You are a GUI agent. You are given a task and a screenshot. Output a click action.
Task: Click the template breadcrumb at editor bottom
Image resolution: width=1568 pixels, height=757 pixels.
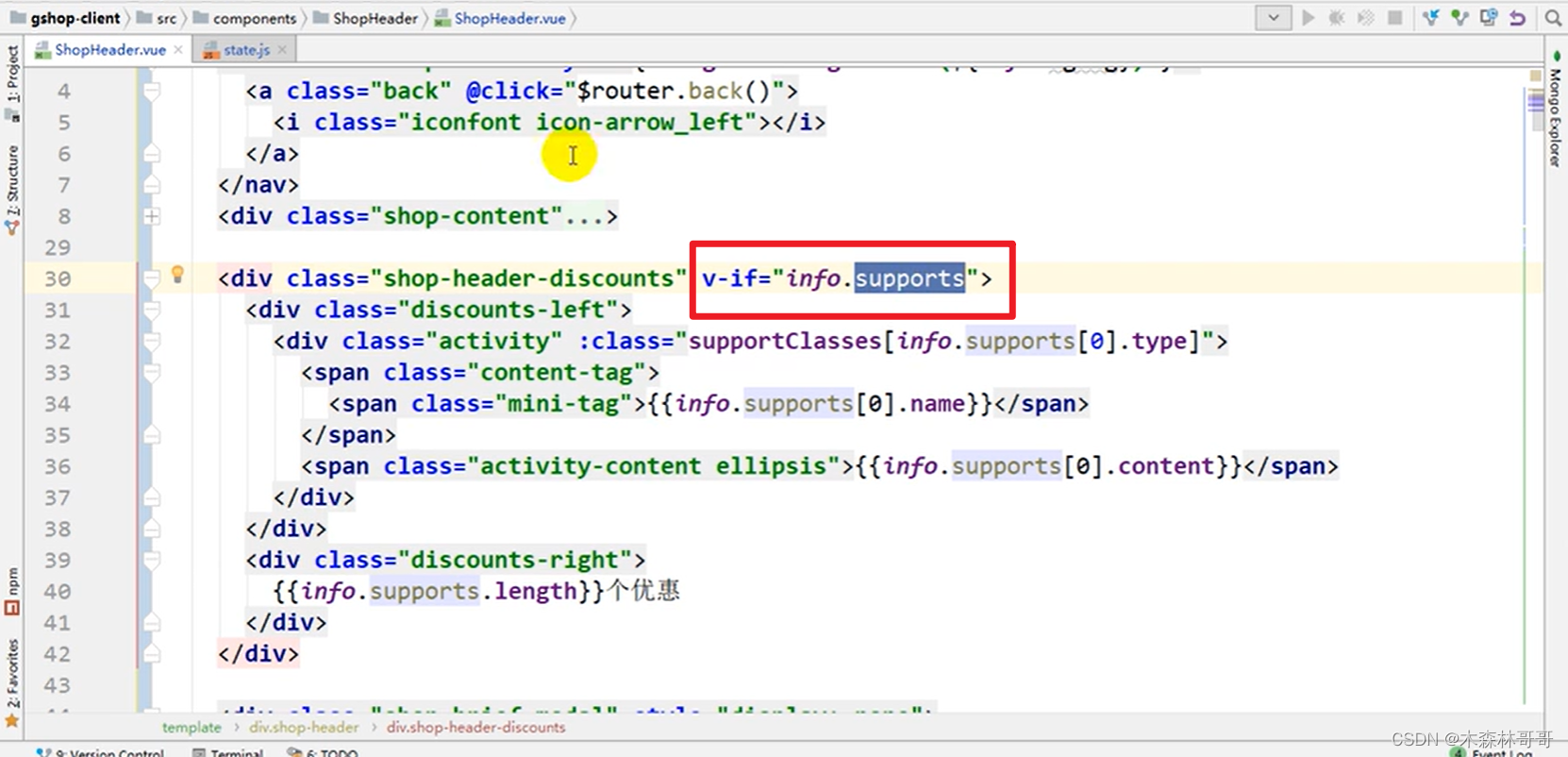(x=192, y=728)
